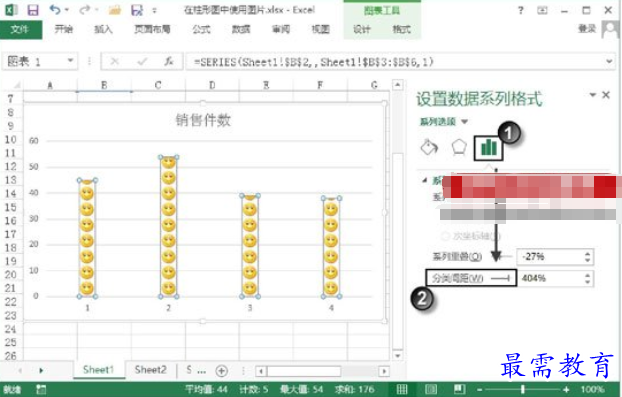Image resolution: width=622 pixels, height=397 pixels.
Task: Open the Effects pentagon icon
Action: tap(459, 147)
